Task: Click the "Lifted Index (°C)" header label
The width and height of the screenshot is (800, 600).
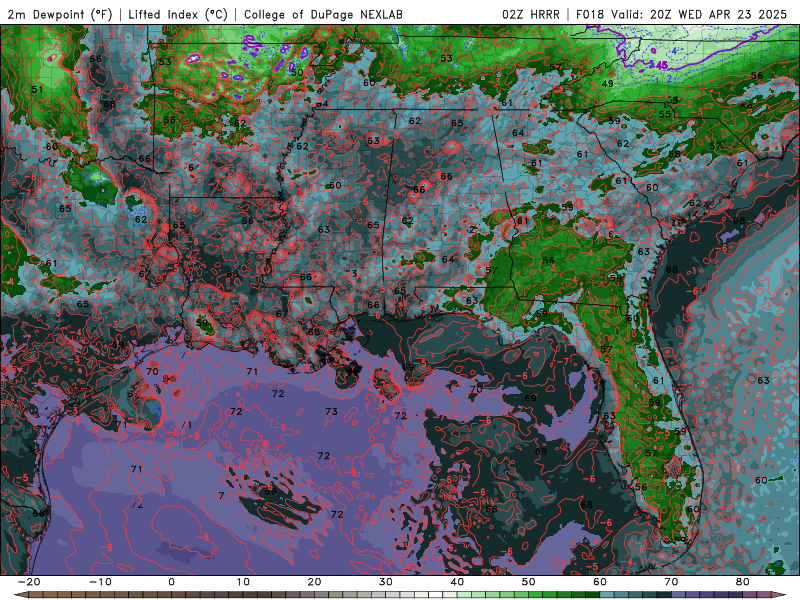Action: (x=178, y=15)
